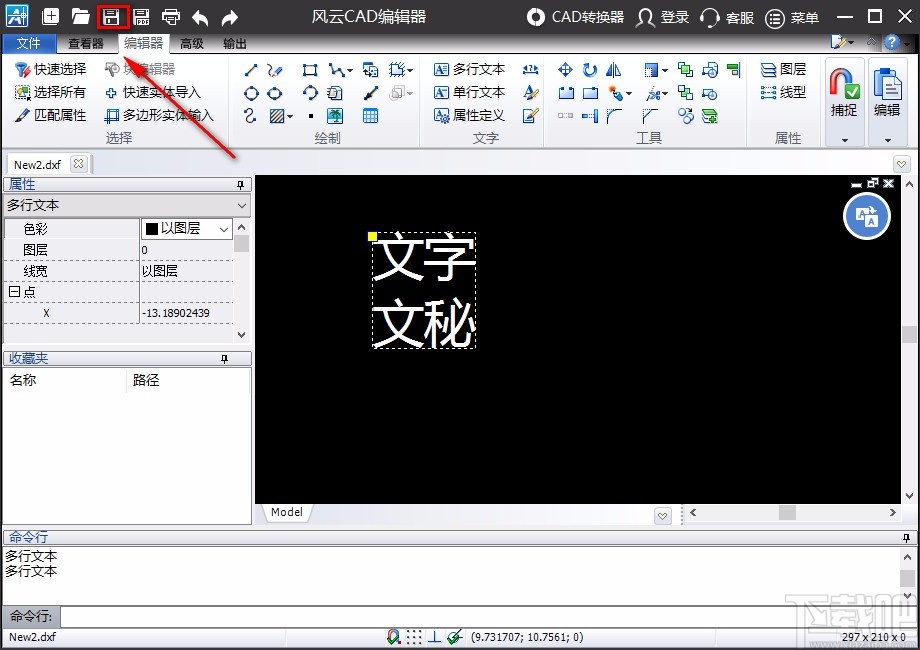The width and height of the screenshot is (920, 650).
Task: Select the Spline curve tool
Action: [x=250, y=116]
